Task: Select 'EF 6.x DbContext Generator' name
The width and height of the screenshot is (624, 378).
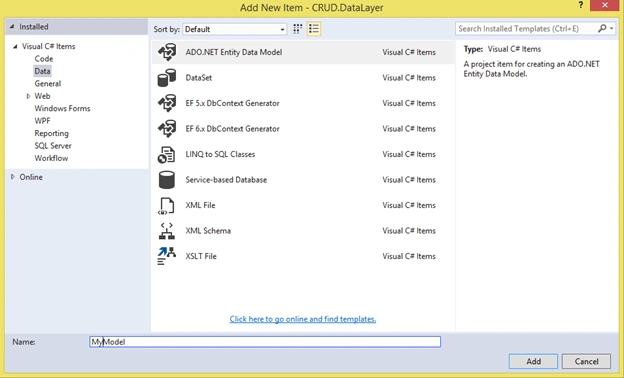Action: (x=232, y=129)
